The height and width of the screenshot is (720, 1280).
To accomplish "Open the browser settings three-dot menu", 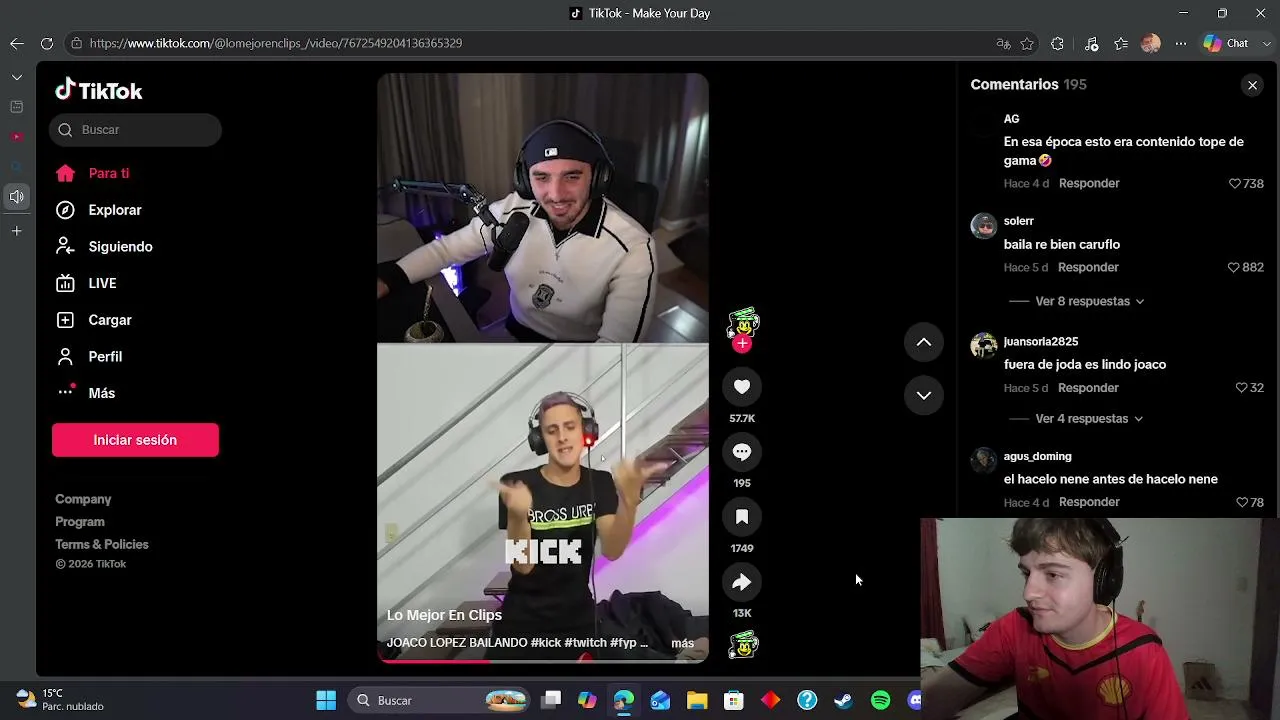I will (1181, 43).
